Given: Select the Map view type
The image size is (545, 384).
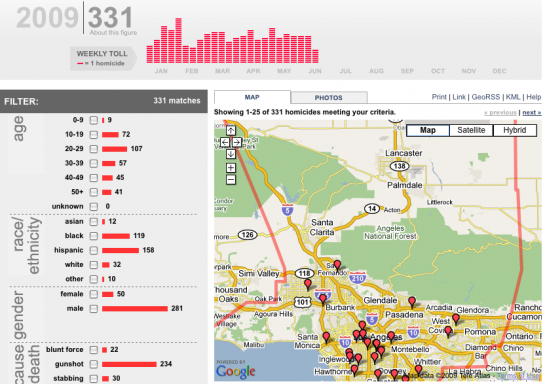Looking at the screenshot, I should click(x=428, y=130).
